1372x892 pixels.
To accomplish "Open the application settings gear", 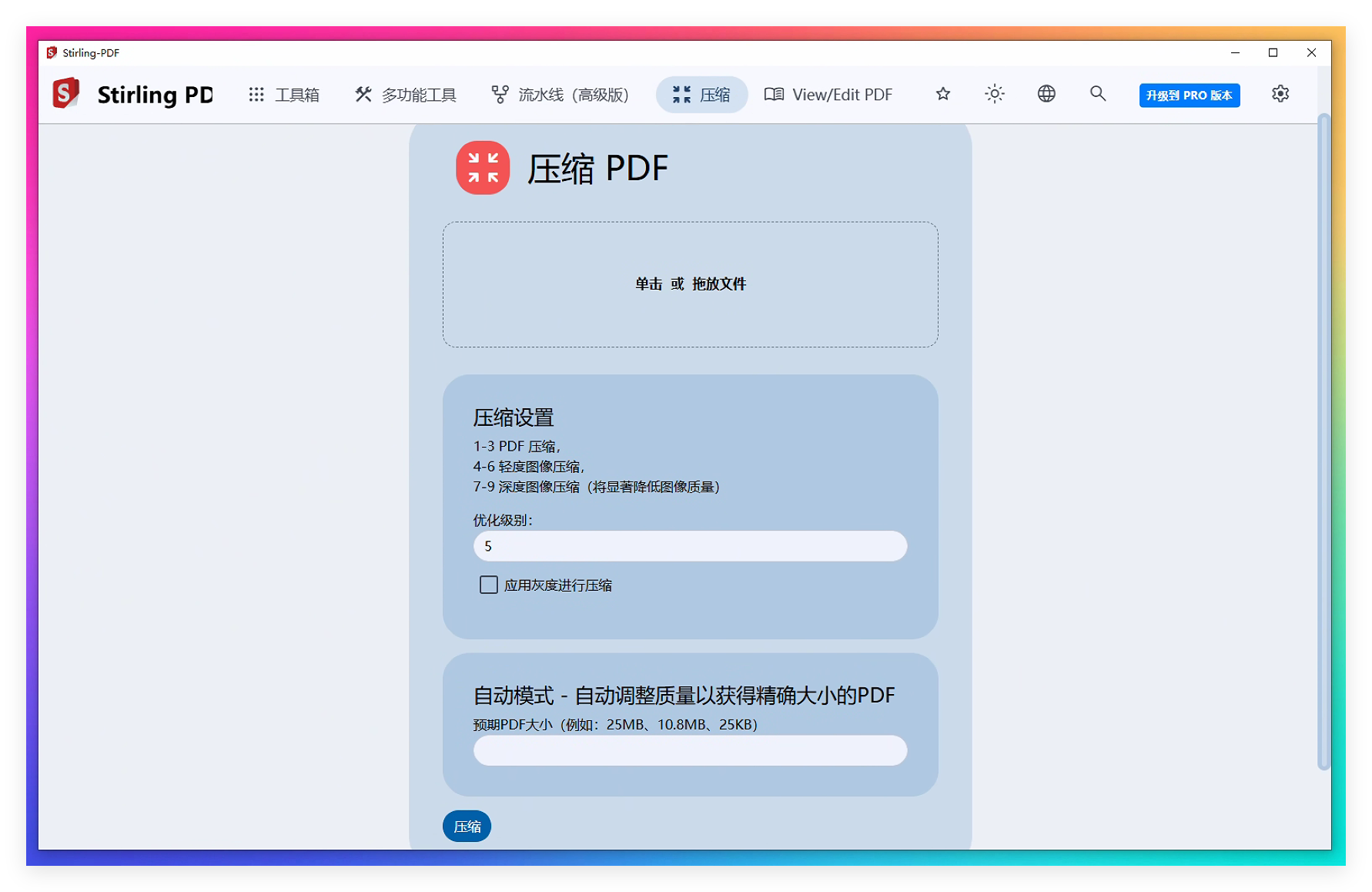I will 1280,94.
